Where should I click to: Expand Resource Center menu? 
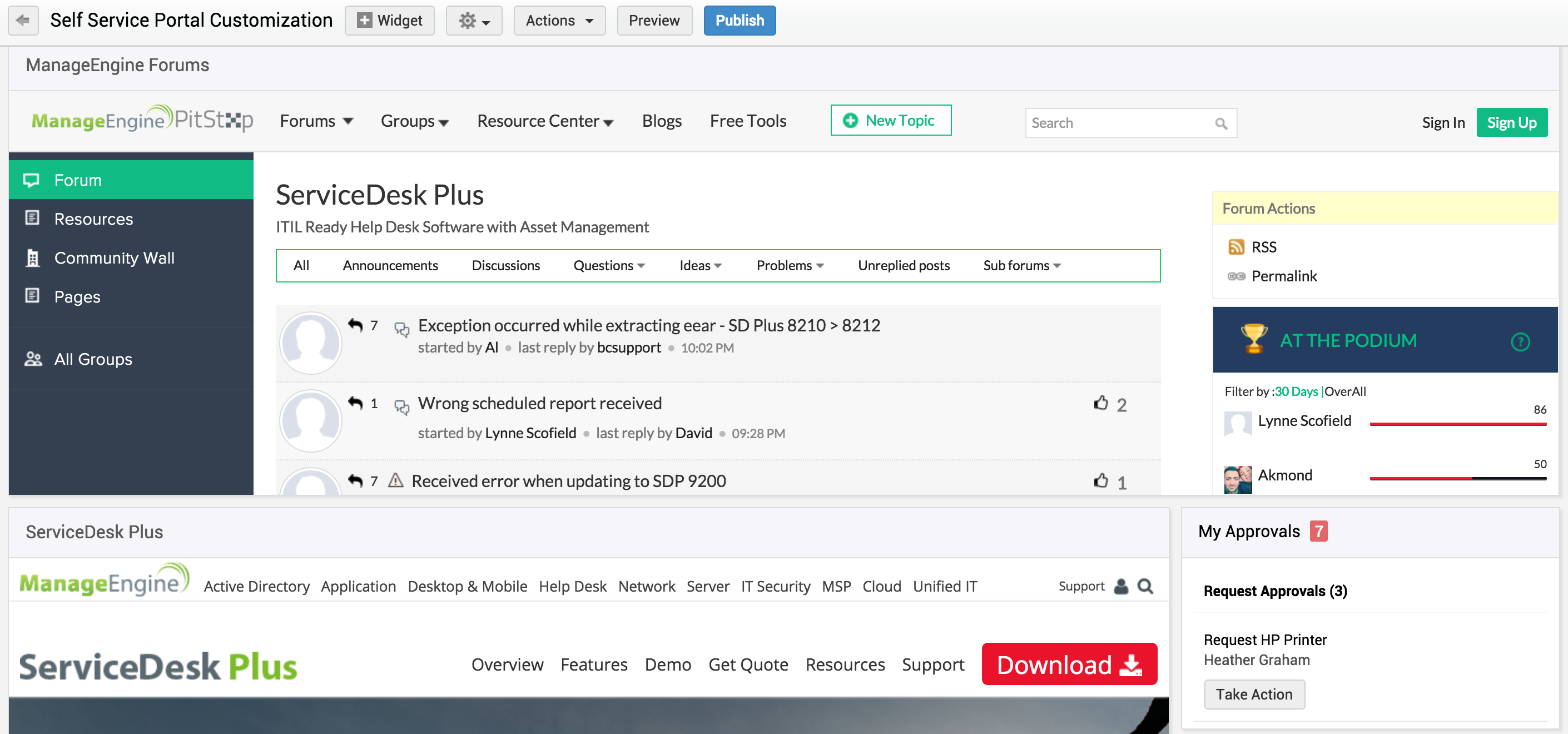(x=545, y=121)
